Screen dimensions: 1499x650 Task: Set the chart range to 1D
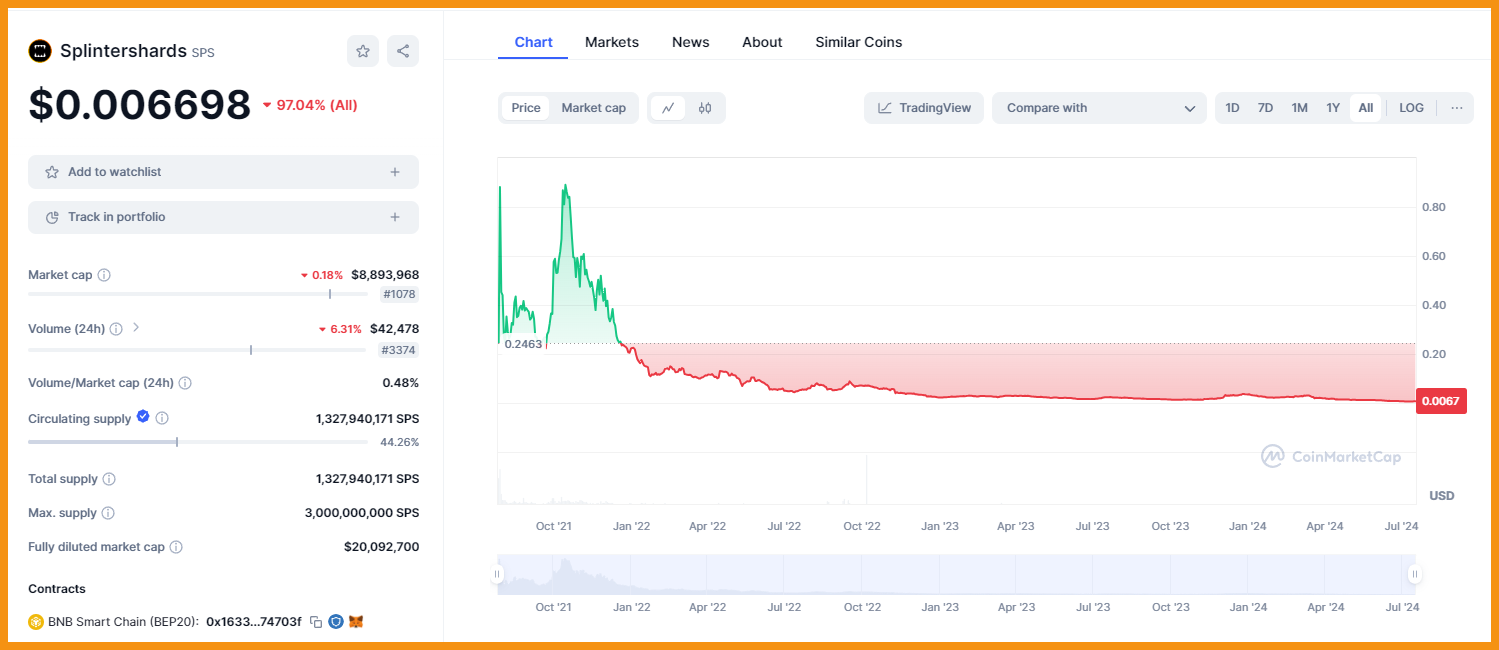pos(1233,108)
